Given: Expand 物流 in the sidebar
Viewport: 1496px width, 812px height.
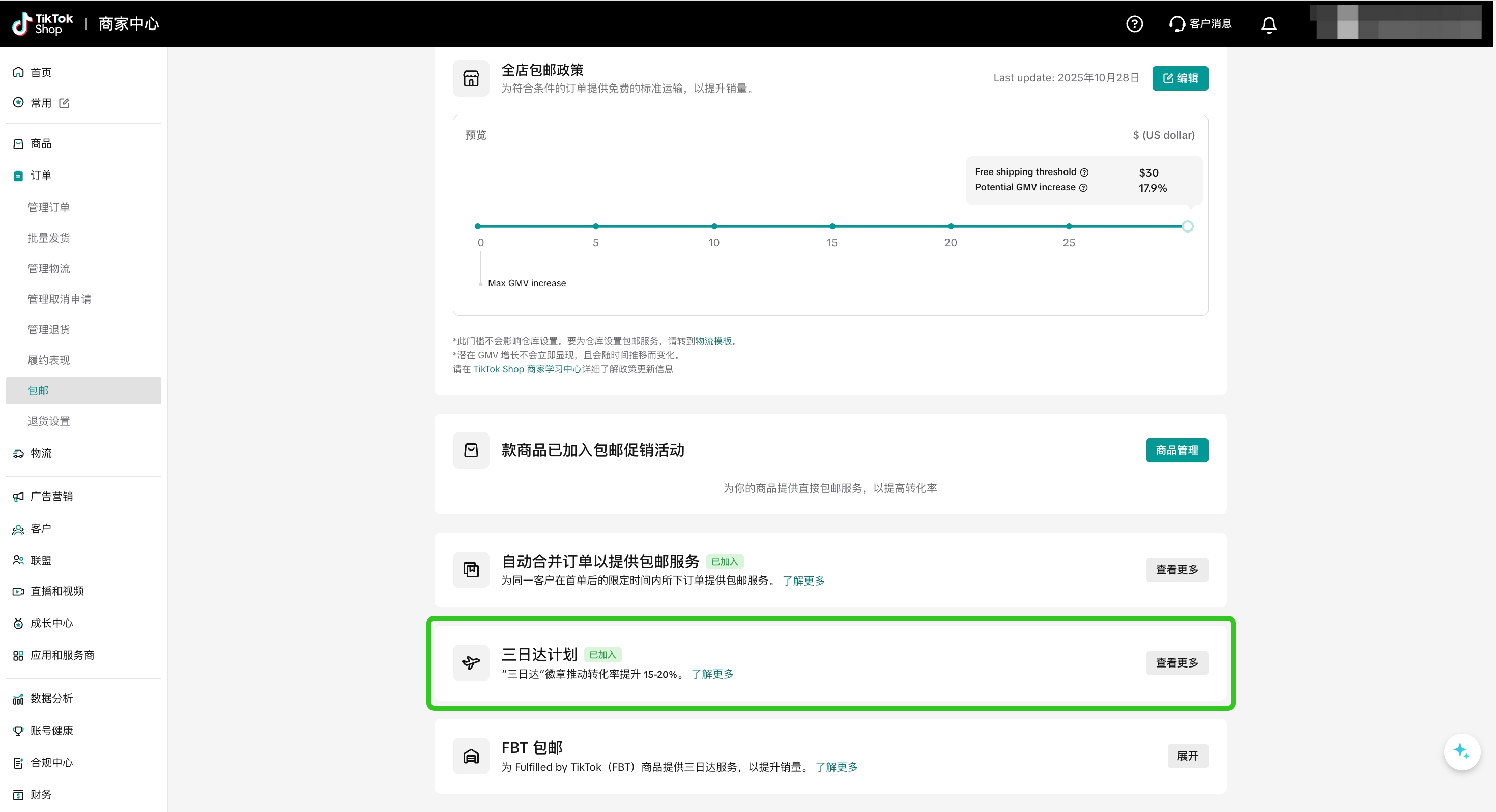Looking at the screenshot, I should (41, 453).
